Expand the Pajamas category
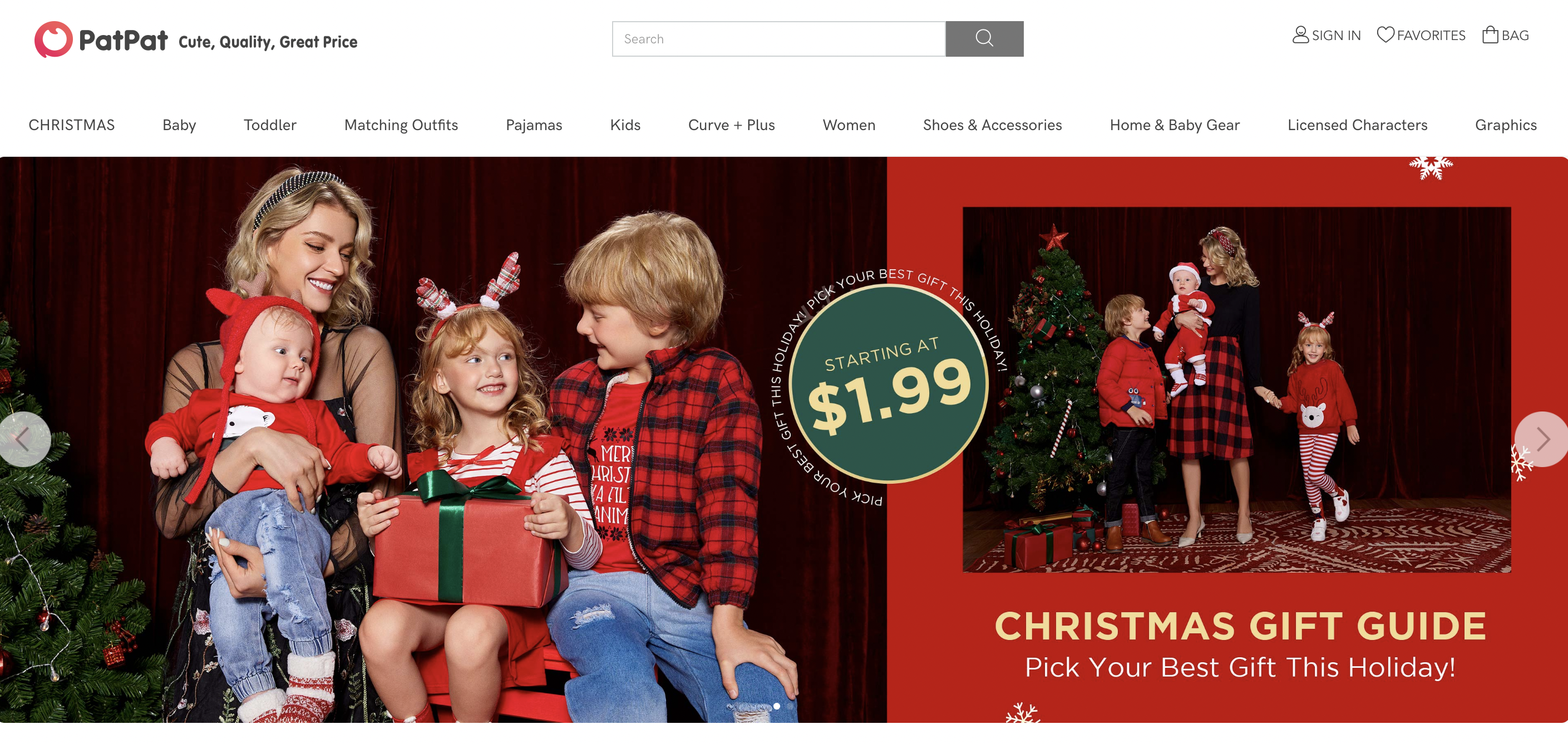This screenshot has height=744, width=1568. point(534,125)
